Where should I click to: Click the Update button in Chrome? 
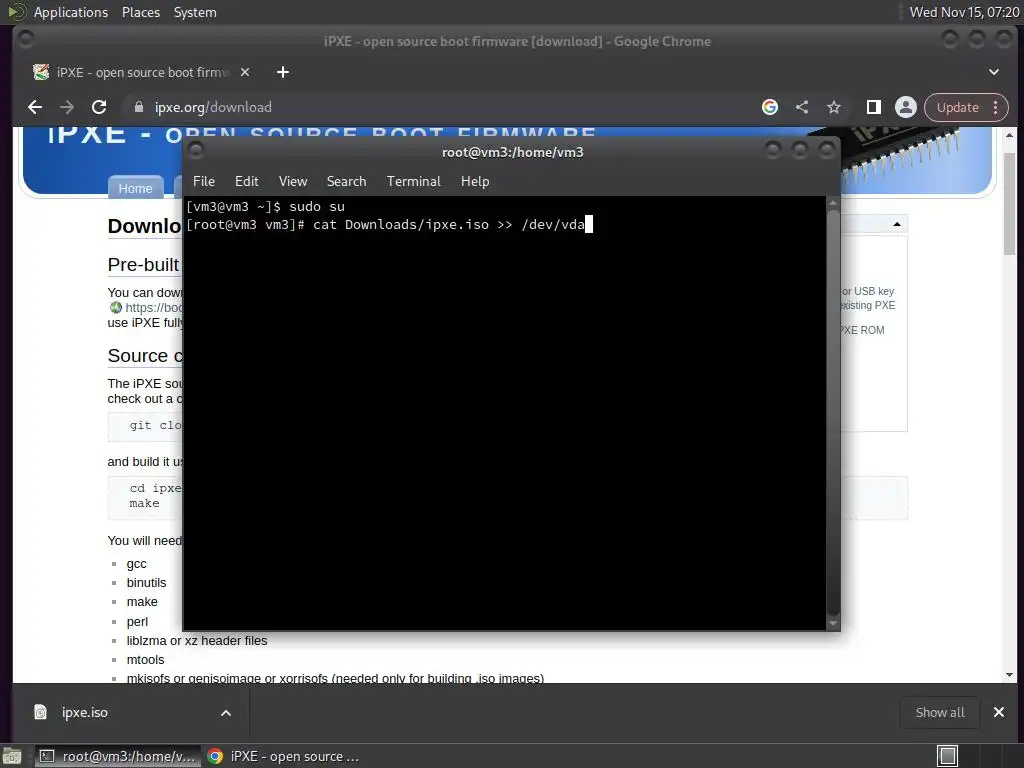(x=957, y=107)
